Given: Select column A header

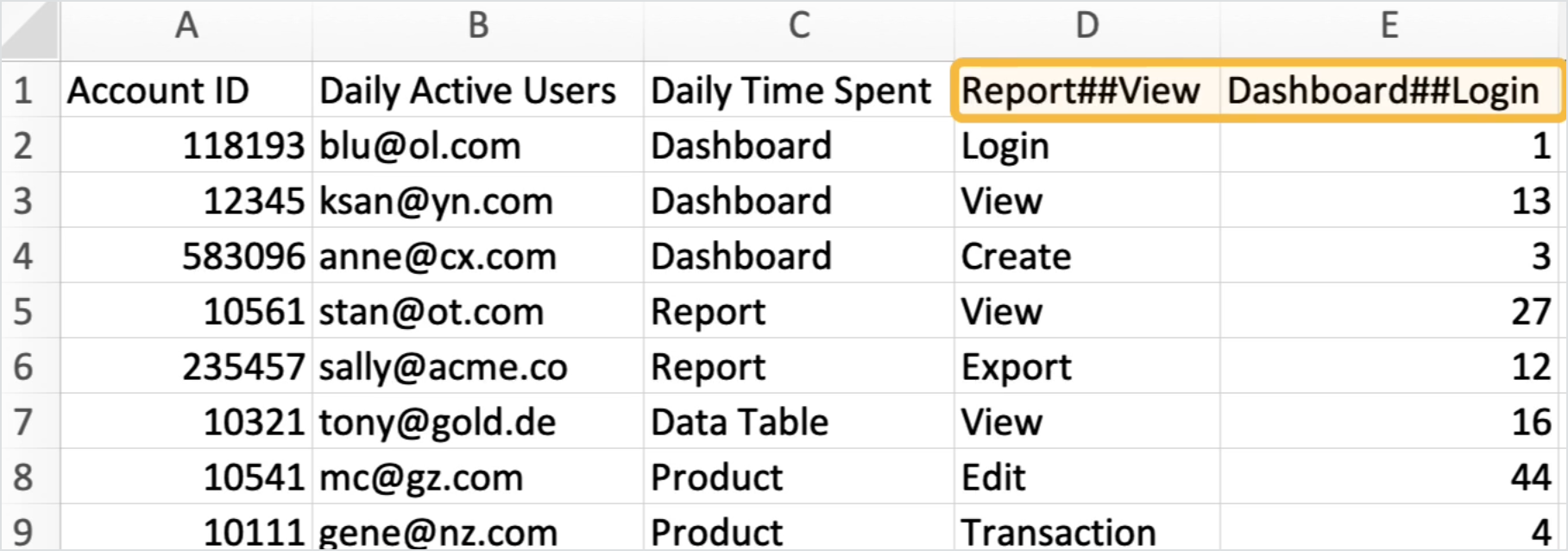Looking at the screenshot, I should (x=186, y=26).
